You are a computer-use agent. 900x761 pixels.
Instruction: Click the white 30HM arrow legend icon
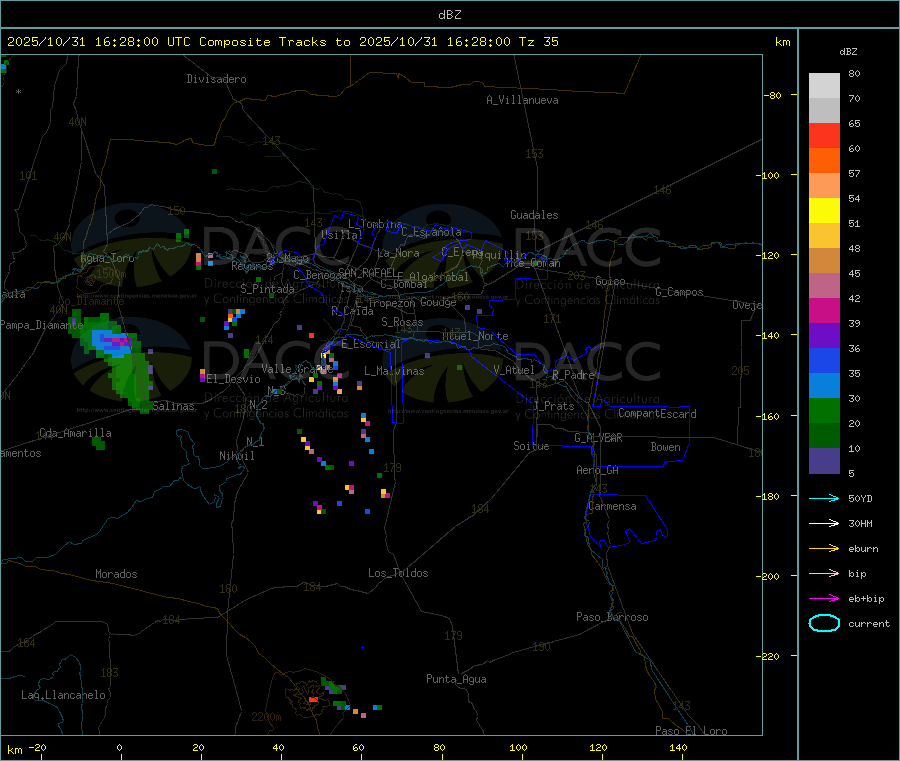pos(824,523)
